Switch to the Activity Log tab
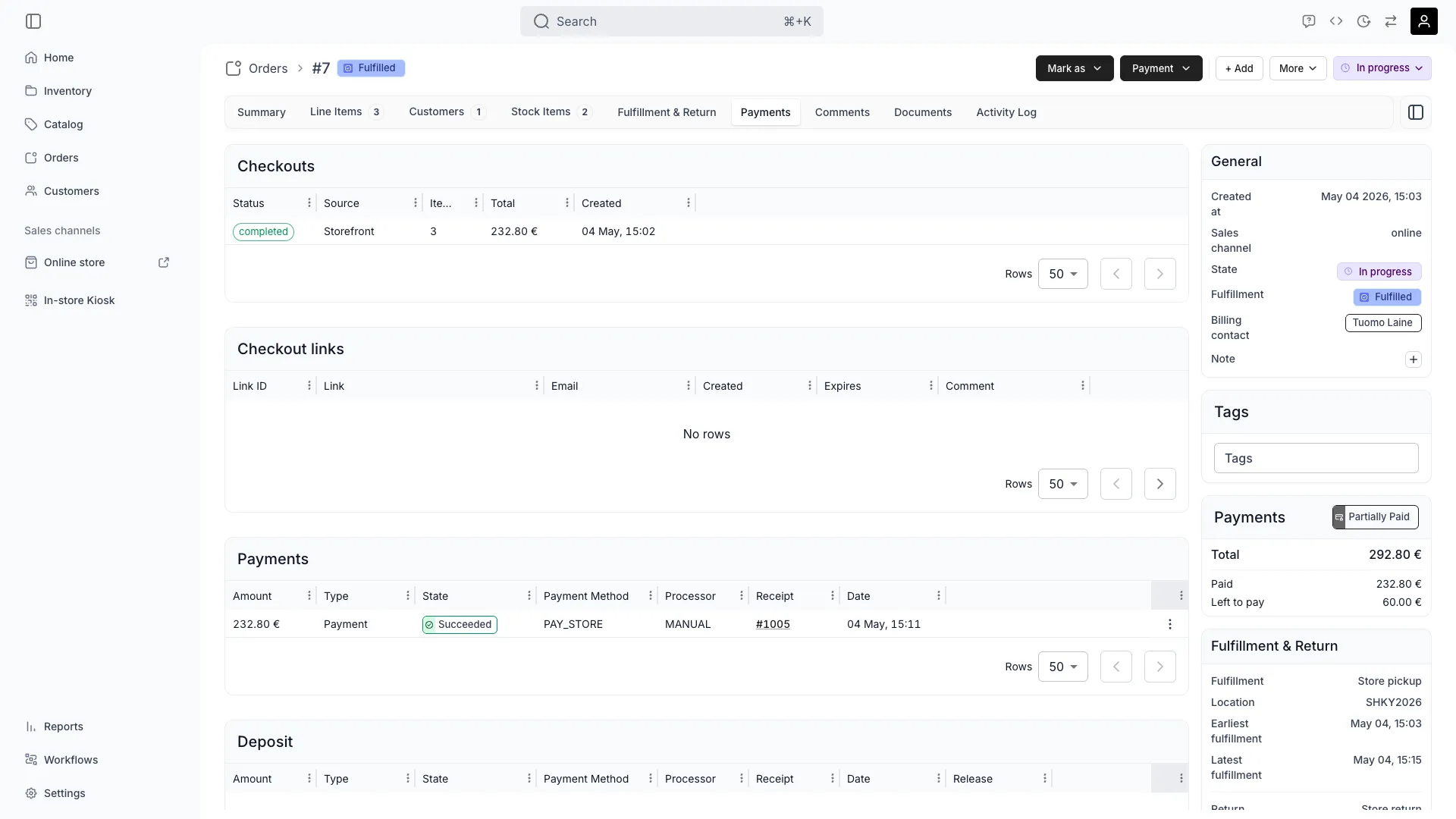Screen dimensions: 1456x819 click(1006, 112)
